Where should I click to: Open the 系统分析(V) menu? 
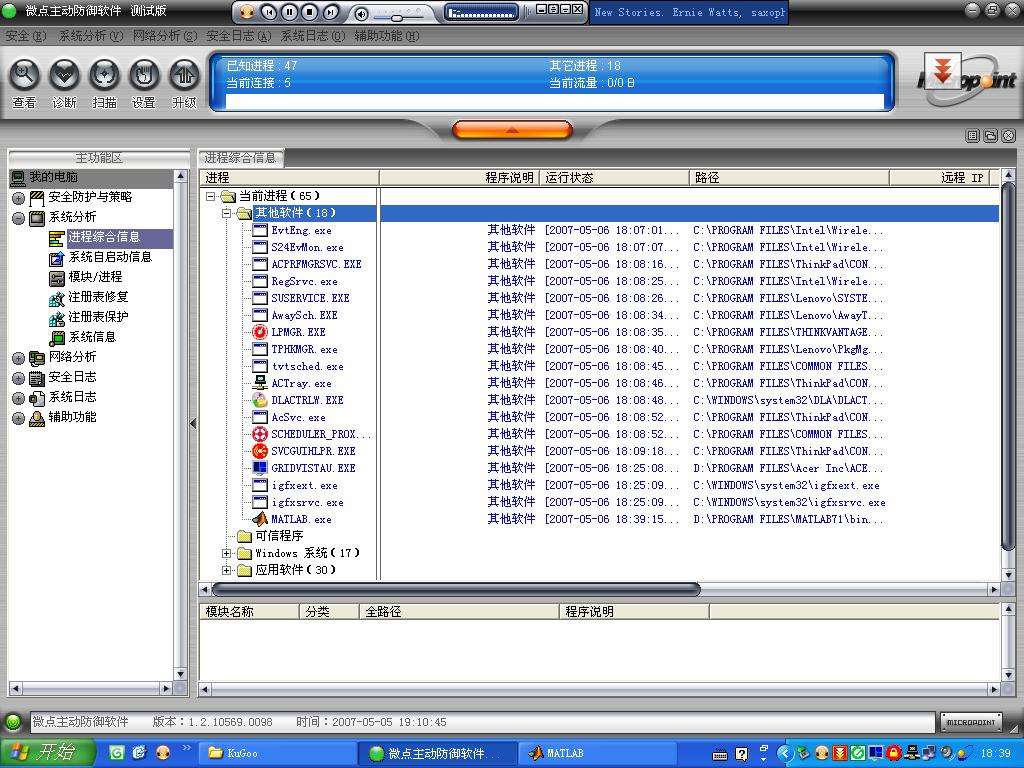click(91, 36)
